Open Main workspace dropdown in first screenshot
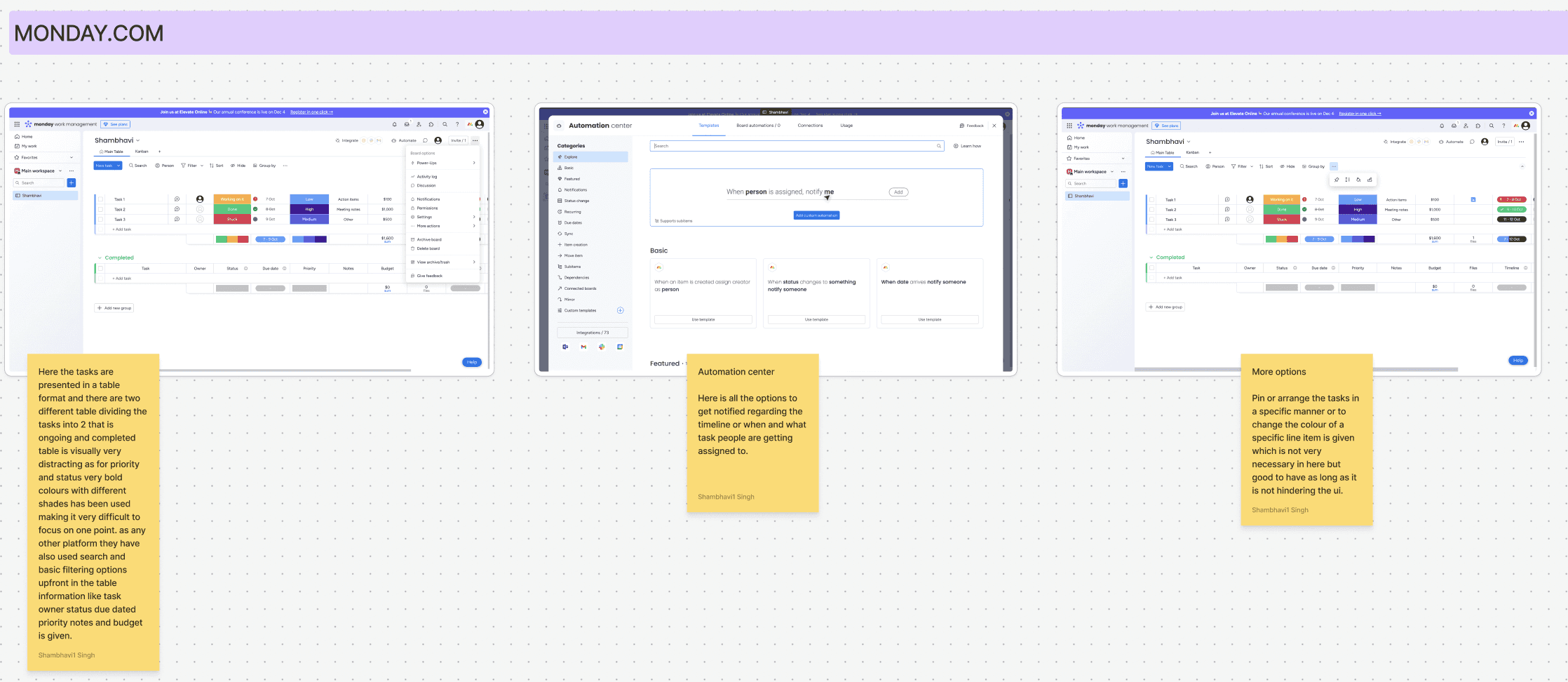 point(60,170)
